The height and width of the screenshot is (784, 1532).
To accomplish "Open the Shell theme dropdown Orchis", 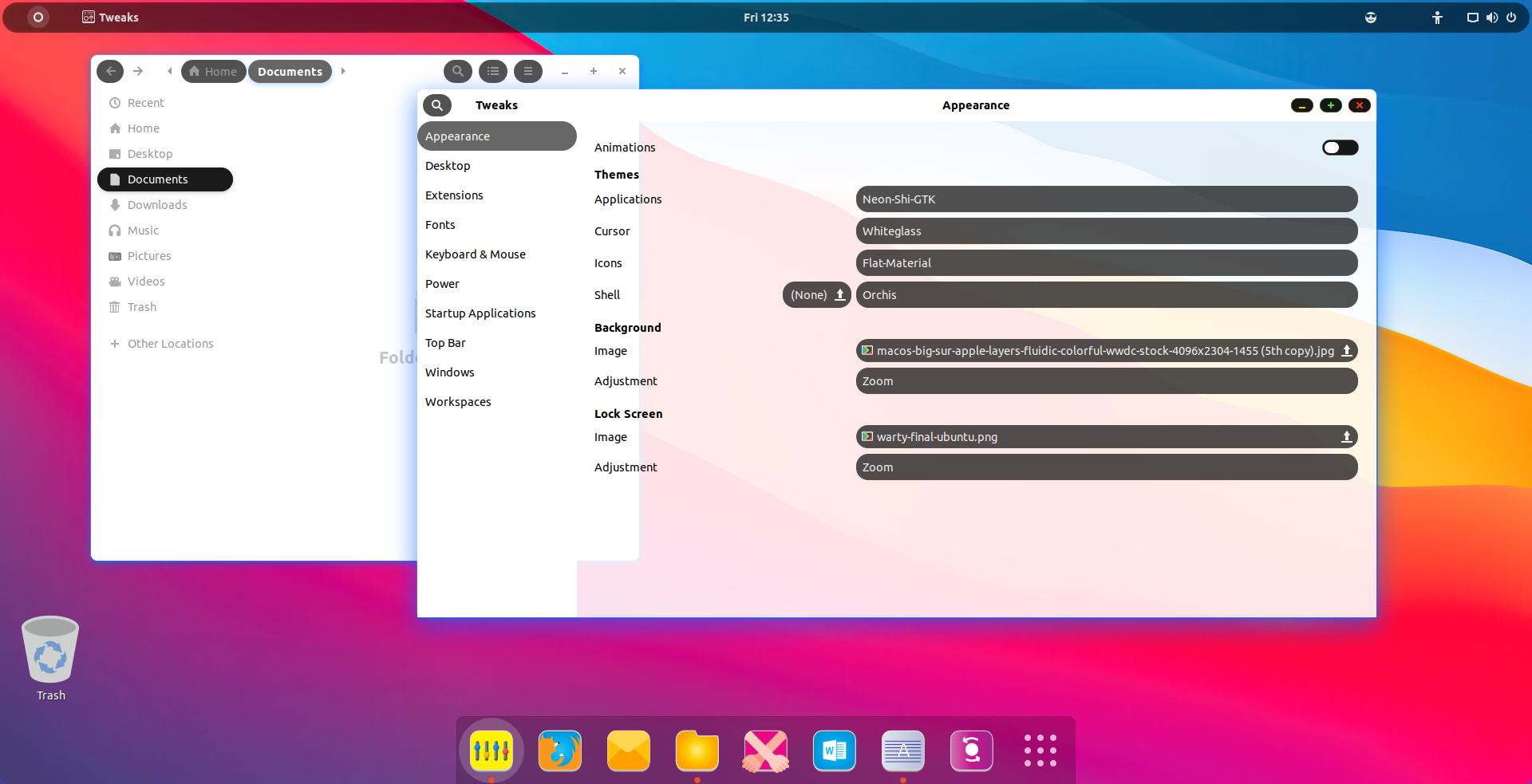I will pos(1107,295).
